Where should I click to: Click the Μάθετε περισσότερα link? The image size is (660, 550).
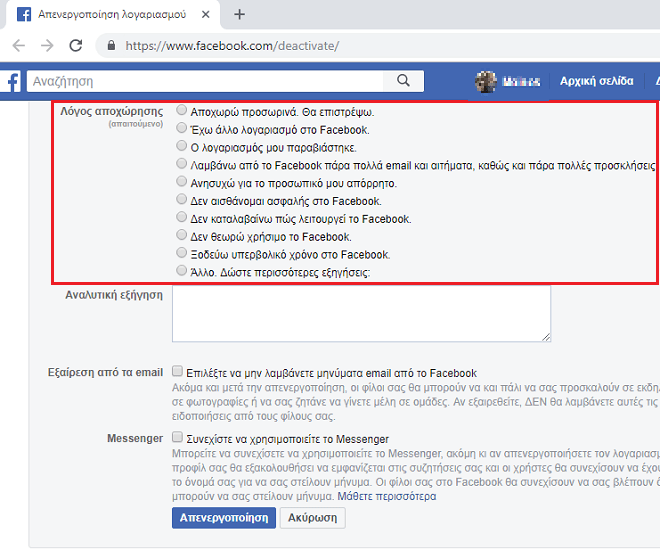coord(386,497)
